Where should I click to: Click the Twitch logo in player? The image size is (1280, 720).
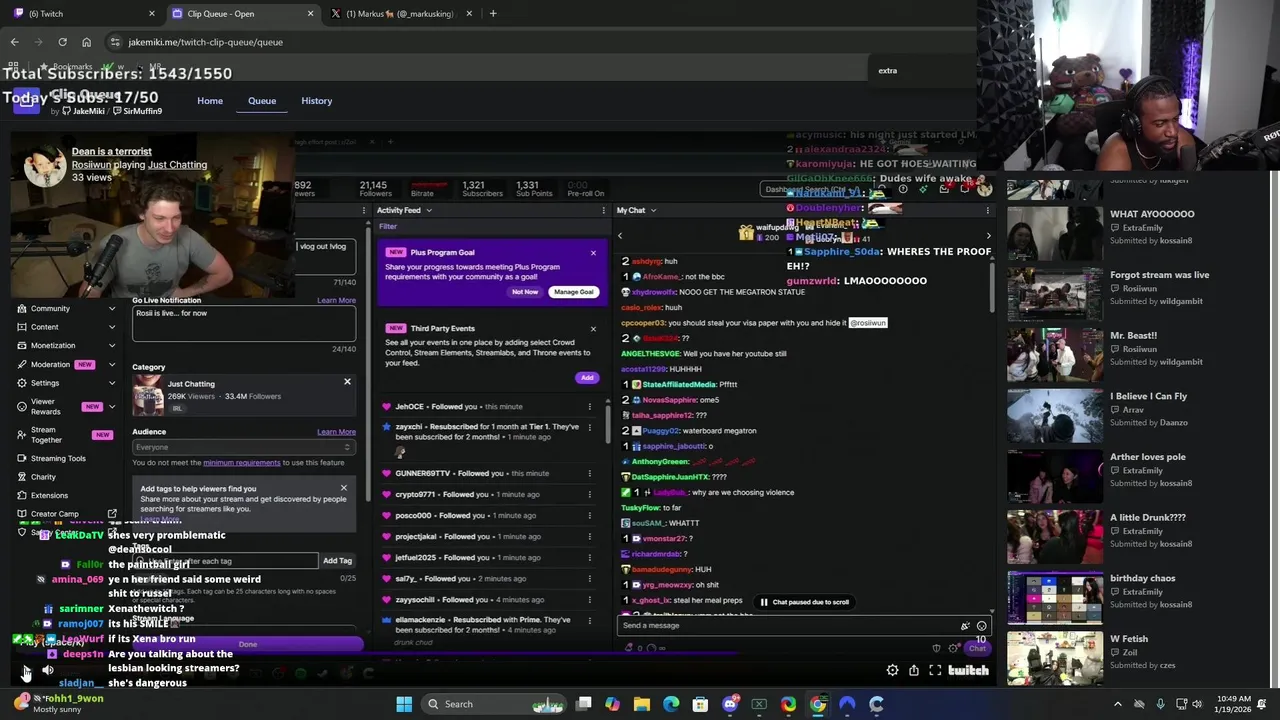968,671
